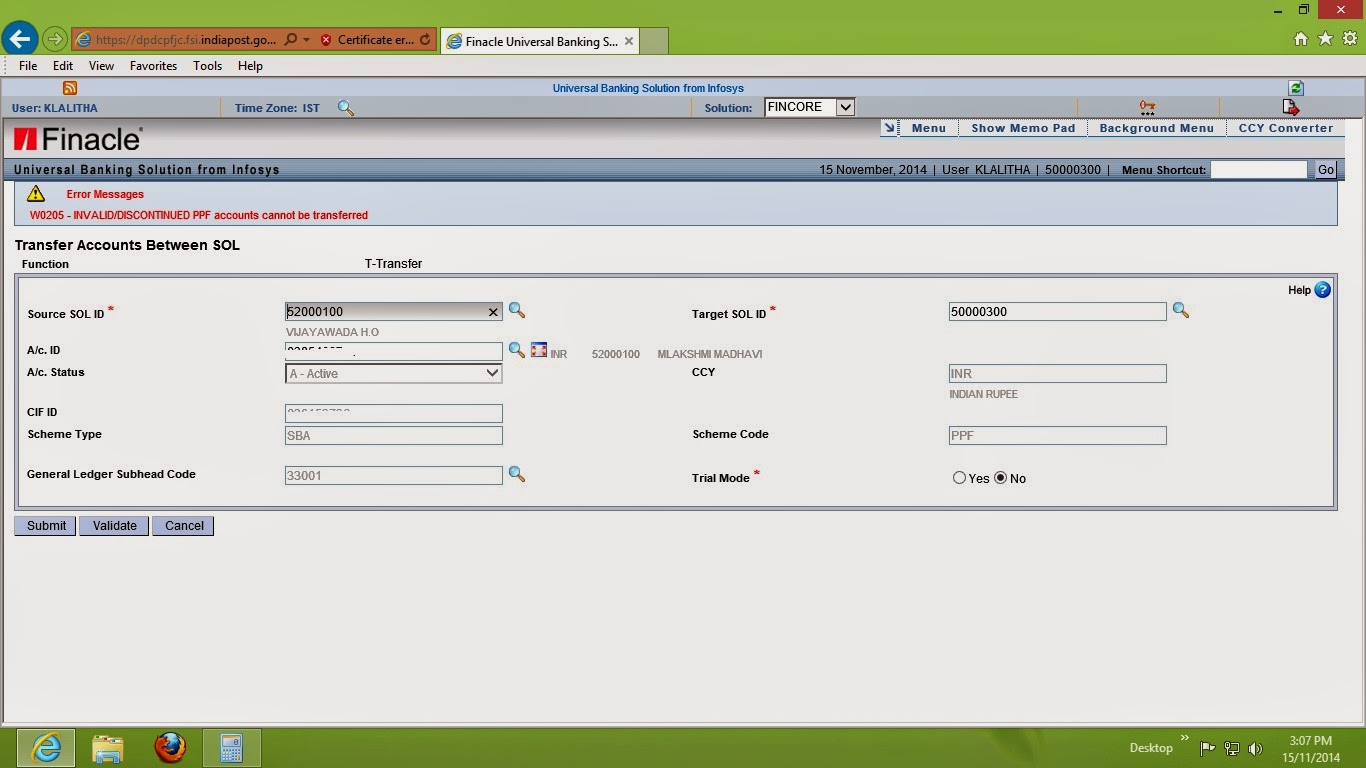1366x768 pixels.
Task: Open the Source SOL ID search magnifier
Action: click(x=517, y=311)
